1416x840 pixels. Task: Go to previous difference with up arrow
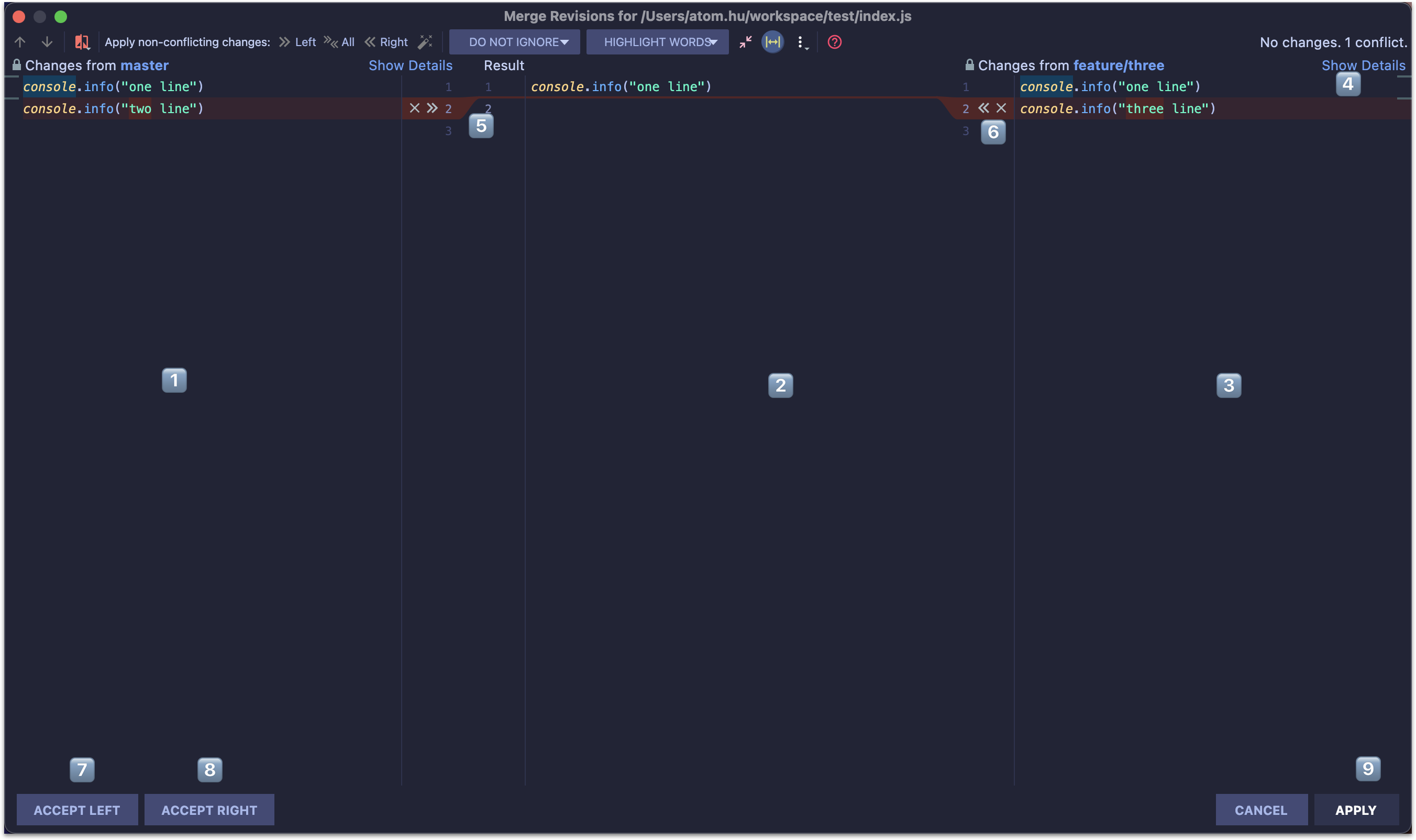pyautogui.click(x=20, y=42)
